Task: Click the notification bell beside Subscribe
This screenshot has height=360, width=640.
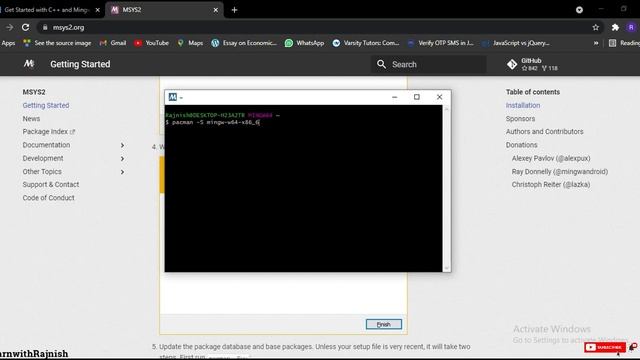Action: (x=633, y=347)
